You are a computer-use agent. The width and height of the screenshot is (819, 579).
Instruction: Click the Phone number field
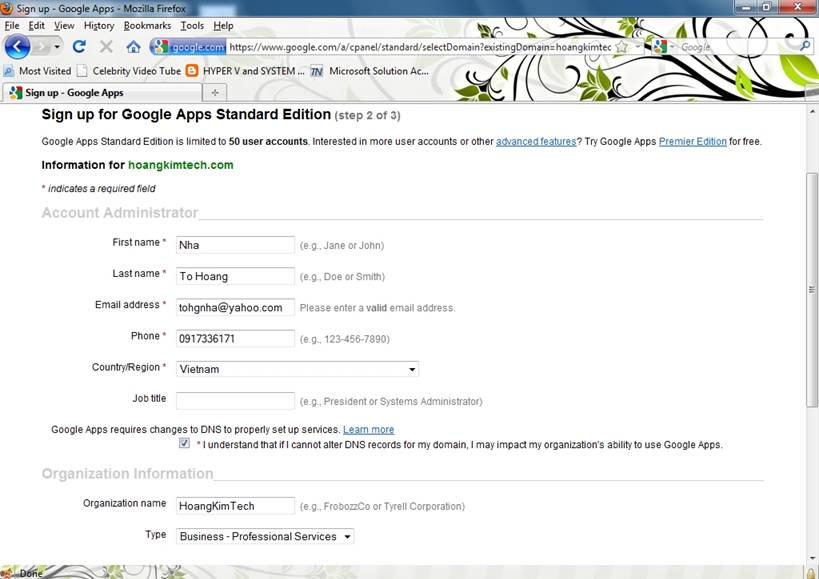pyautogui.click(x=235, y=338)
